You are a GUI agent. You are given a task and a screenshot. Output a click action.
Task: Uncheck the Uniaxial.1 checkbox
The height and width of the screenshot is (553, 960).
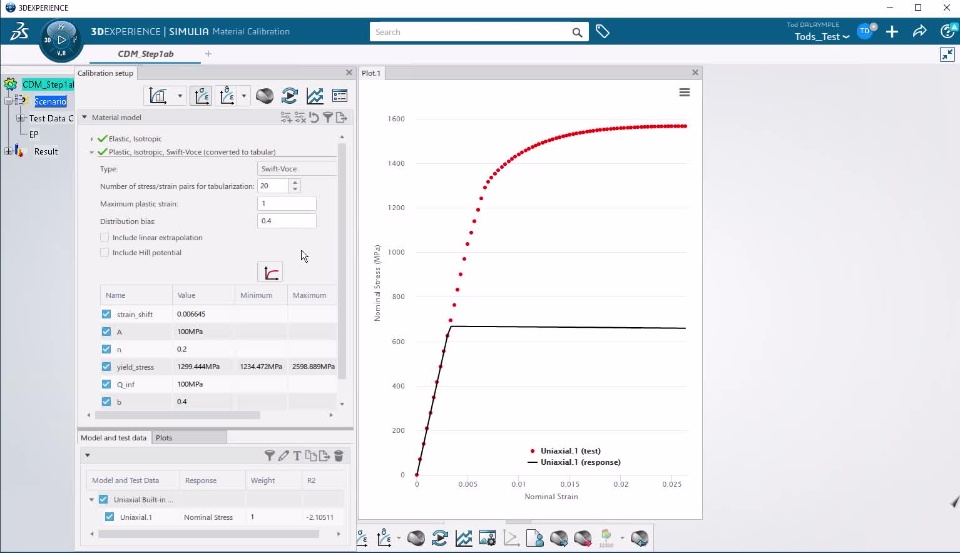coord(110,517)
